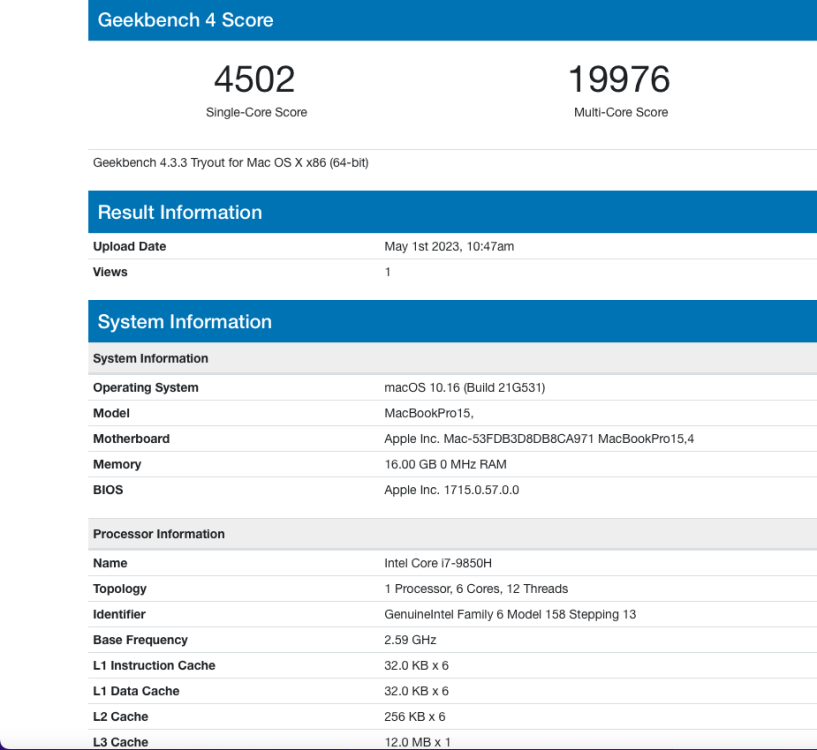Click the Geekbench 4 Score header
817x750 pixels.
(452, 20)
